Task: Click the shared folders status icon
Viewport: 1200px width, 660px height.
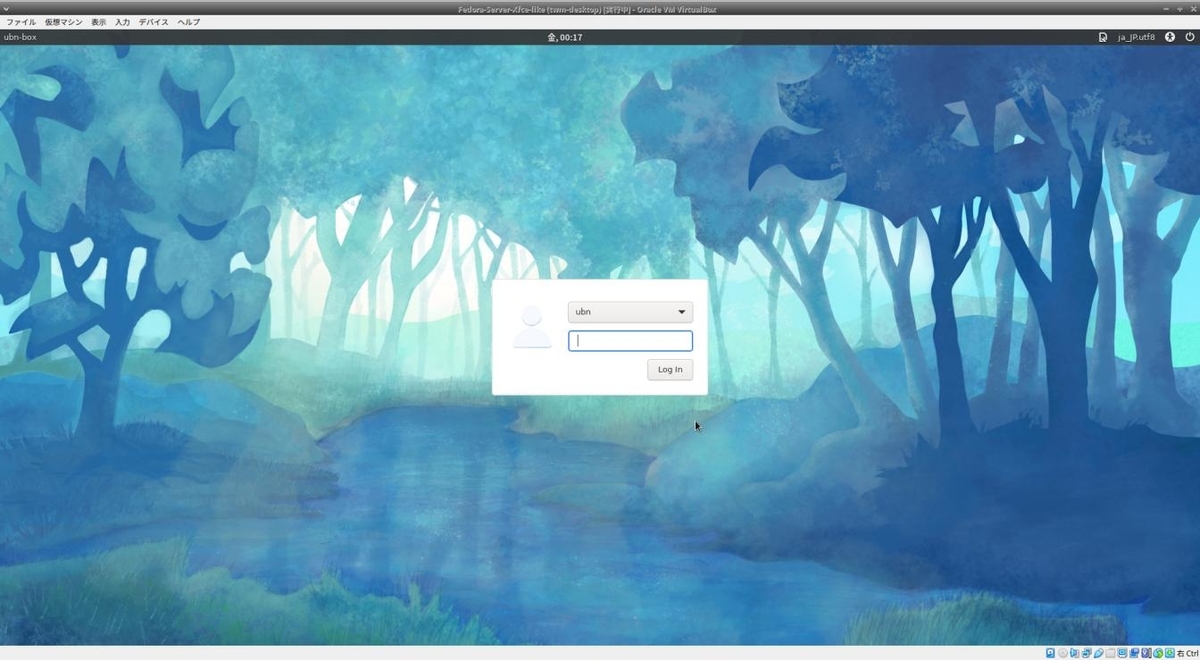Action: (x=1110, y=653)
